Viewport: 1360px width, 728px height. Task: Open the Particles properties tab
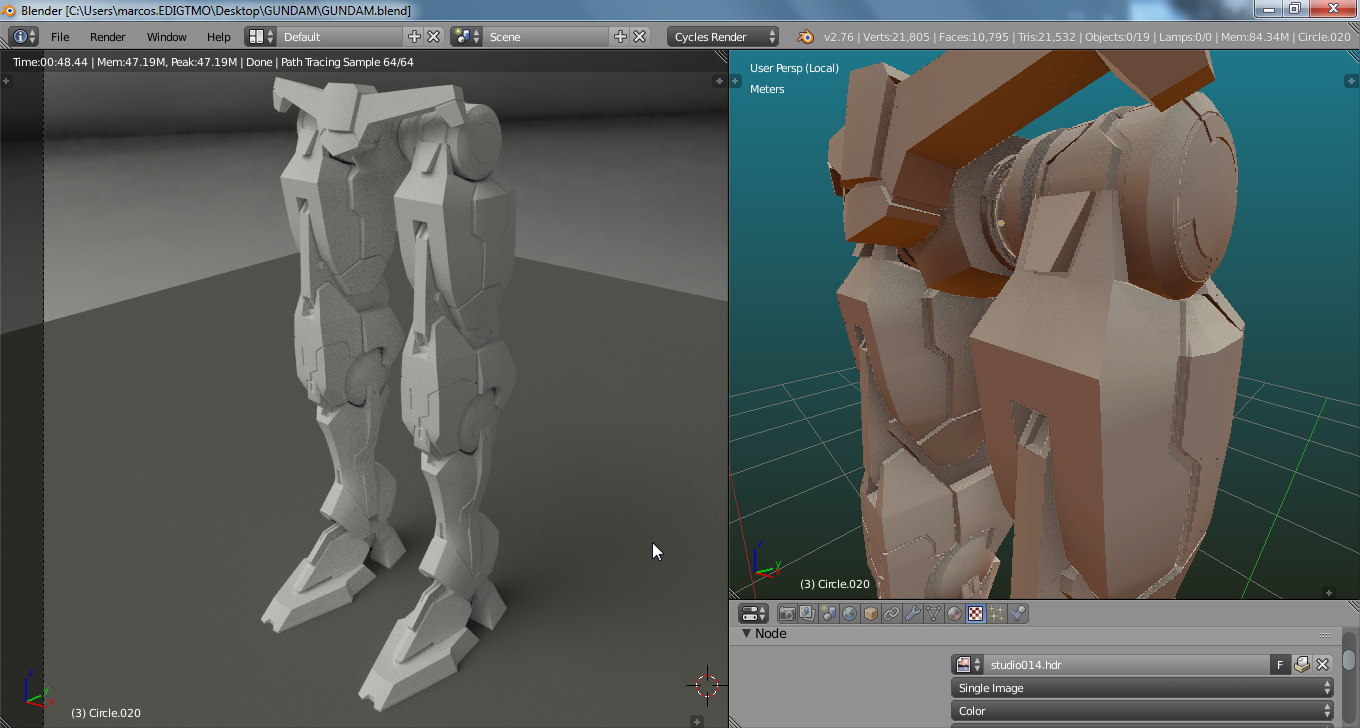pos(997,614)
